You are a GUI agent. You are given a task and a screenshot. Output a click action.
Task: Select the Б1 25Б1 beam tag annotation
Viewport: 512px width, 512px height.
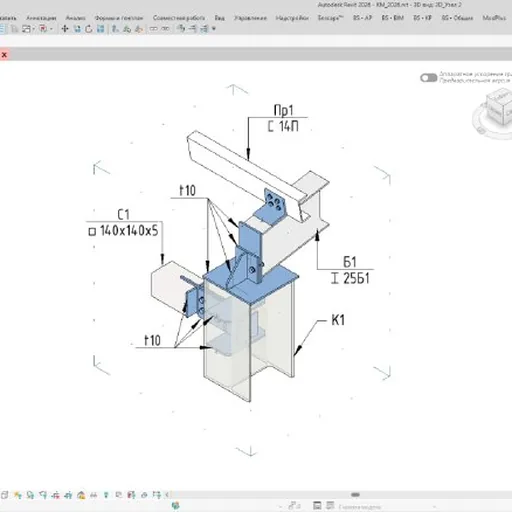pyautogui.click(x=350, y=270)
